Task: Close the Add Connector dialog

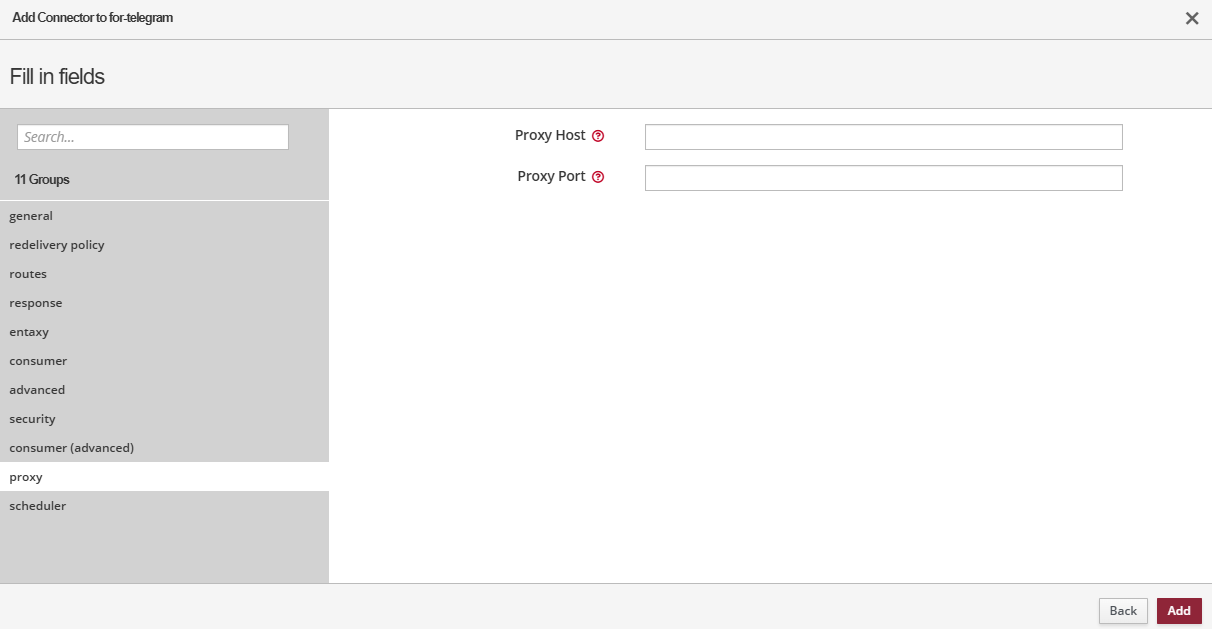Action: [x=1191, y=18]
